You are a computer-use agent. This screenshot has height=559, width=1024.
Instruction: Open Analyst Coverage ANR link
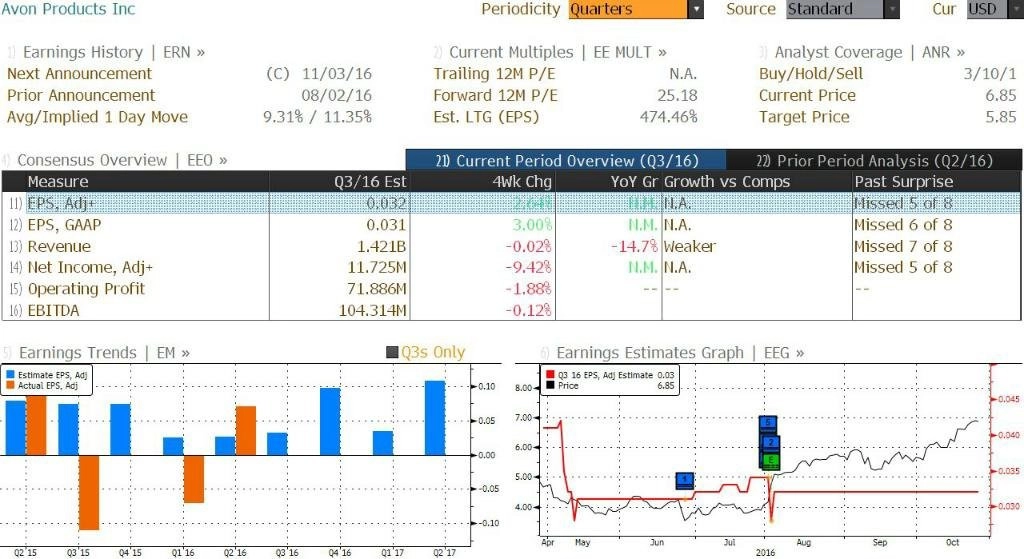[x=870, y=52]
